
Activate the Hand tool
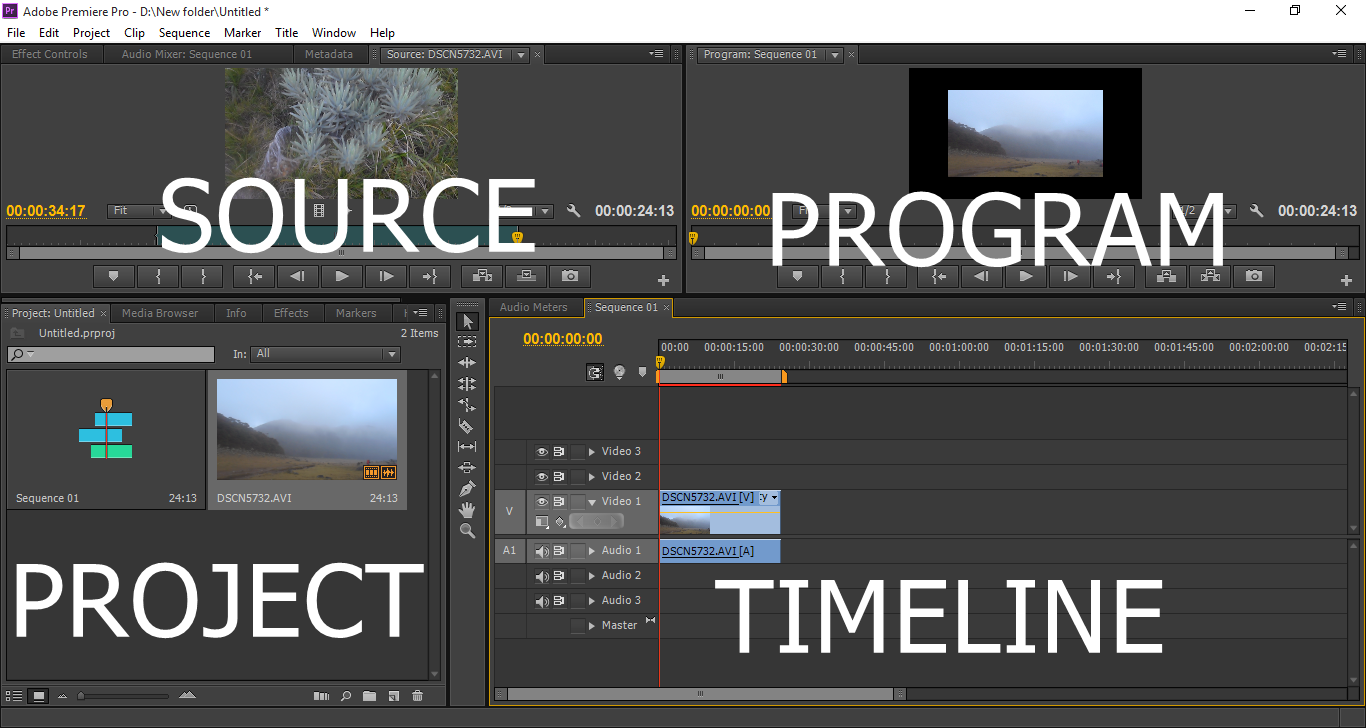(467, 509)
